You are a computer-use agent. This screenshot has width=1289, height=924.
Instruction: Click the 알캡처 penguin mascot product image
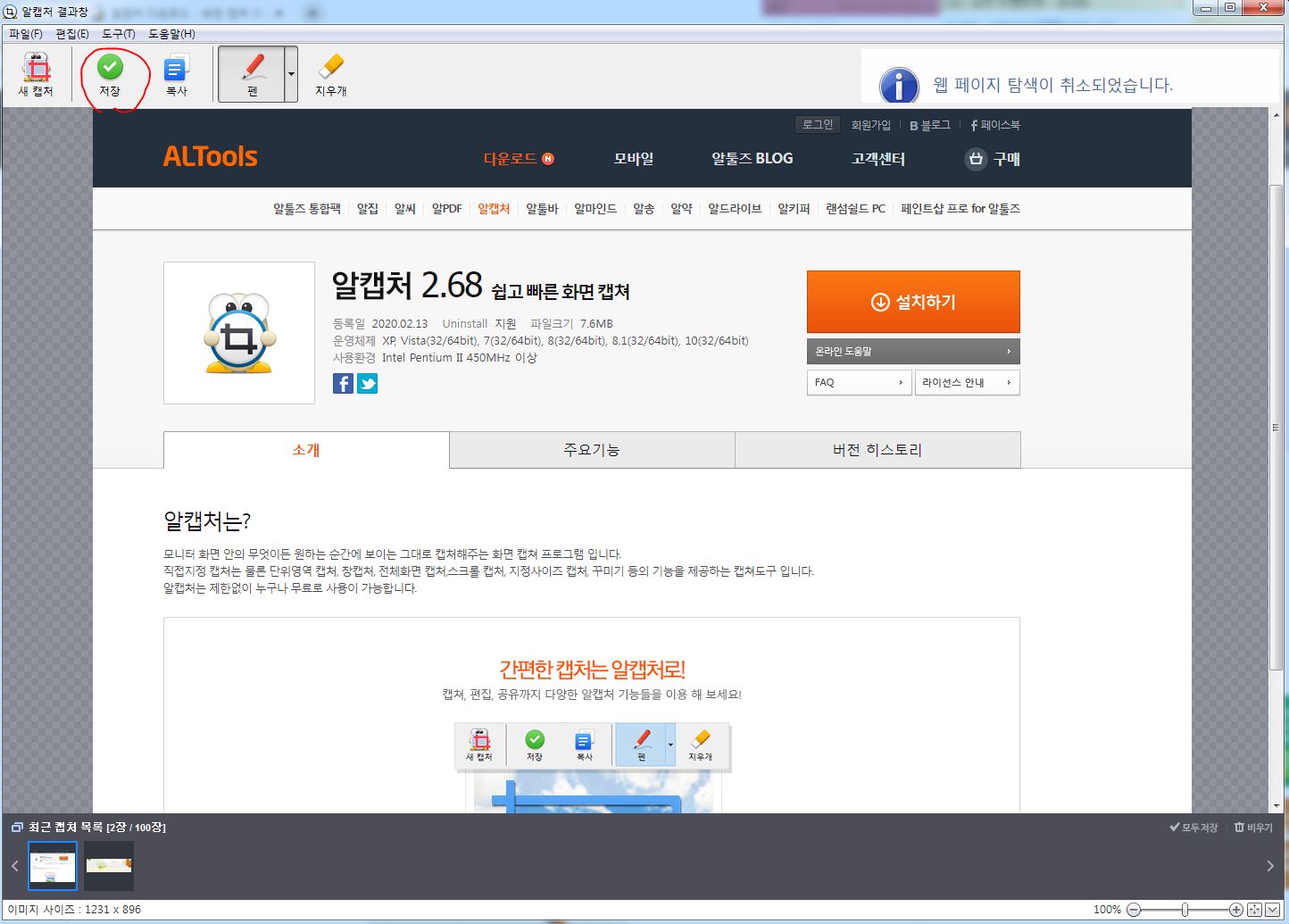tap(239, 332)
